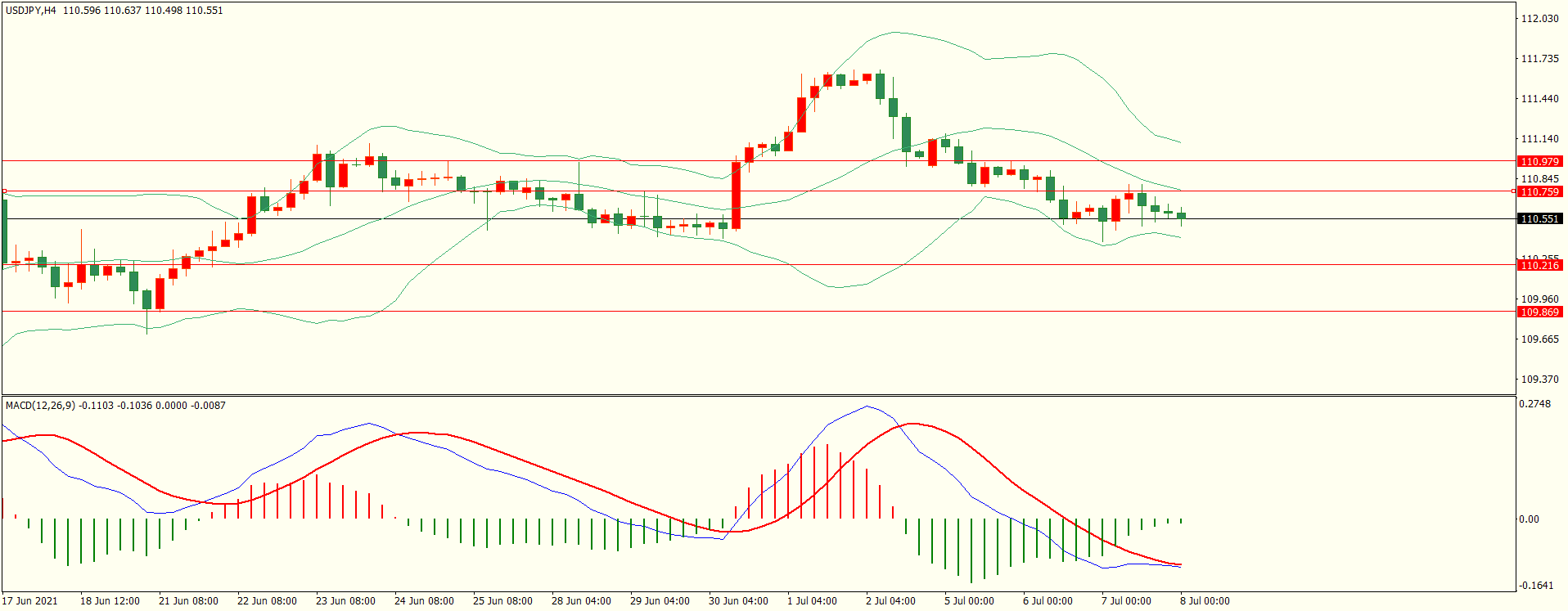Click the 30 Jun 04:00 time label
The width and height of the screenshot is (1568, 611).
coord(738,601)
